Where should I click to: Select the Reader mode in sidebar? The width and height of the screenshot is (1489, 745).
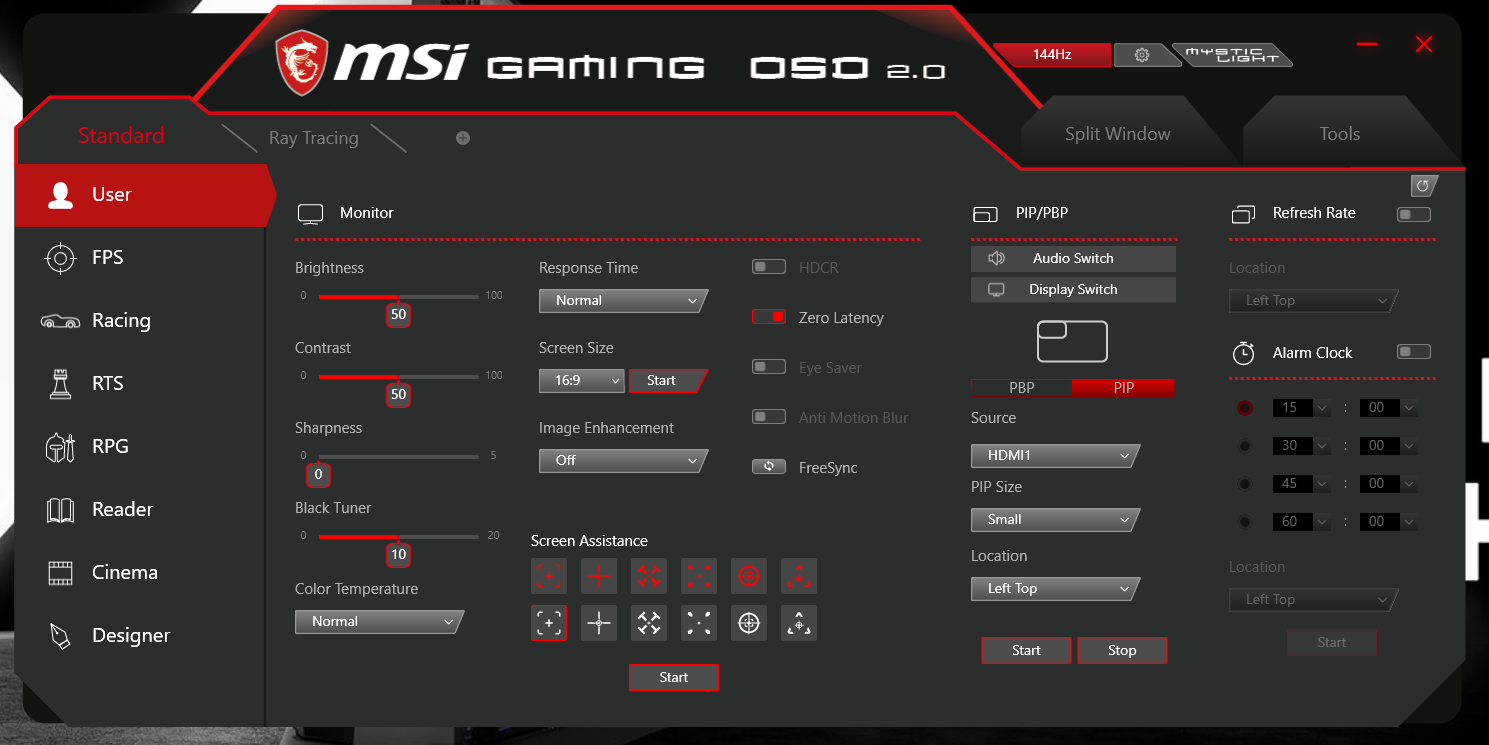(x=140, y=510)
